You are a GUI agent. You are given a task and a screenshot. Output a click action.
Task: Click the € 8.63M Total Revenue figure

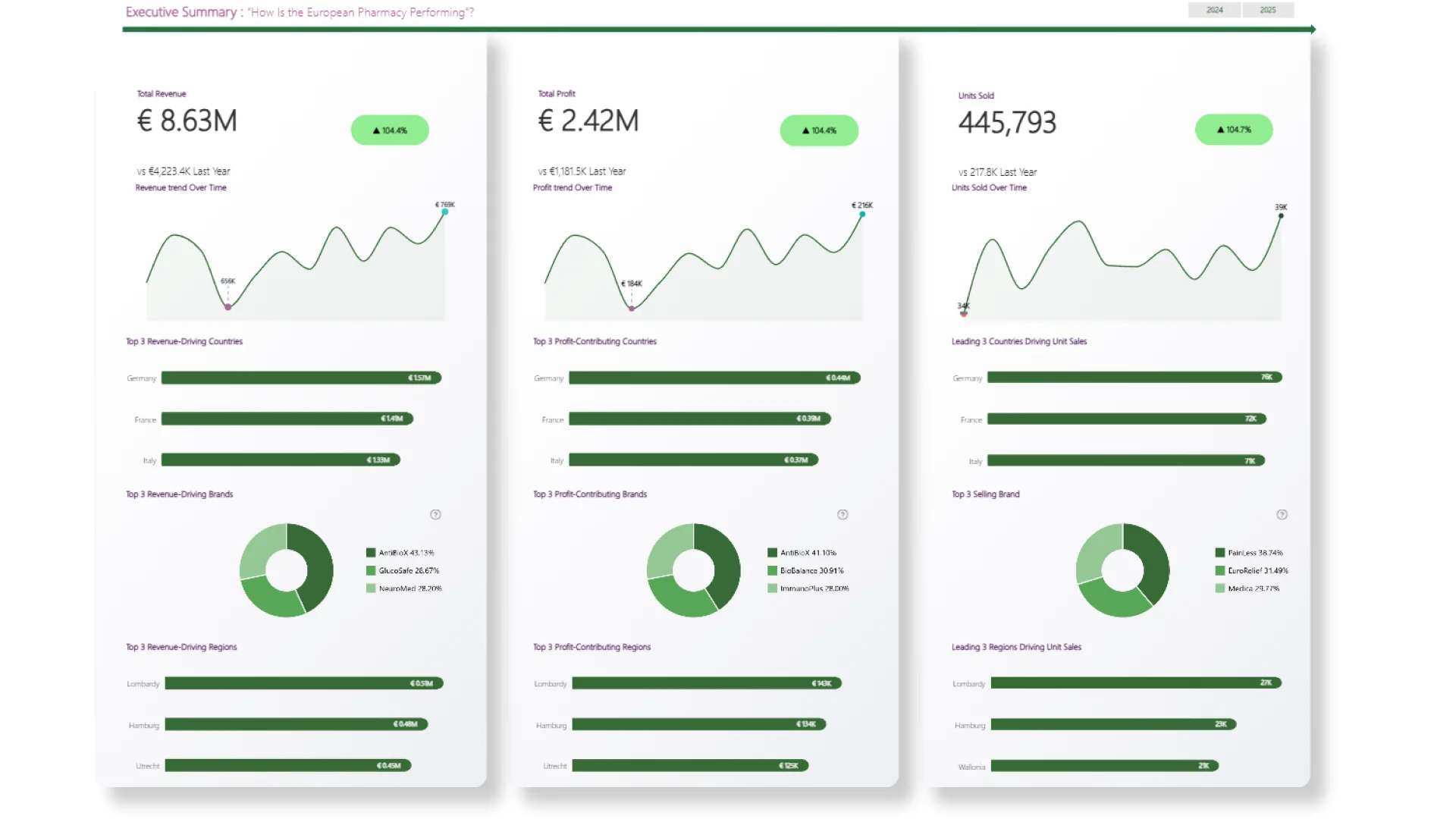click(x=187, y=121)
